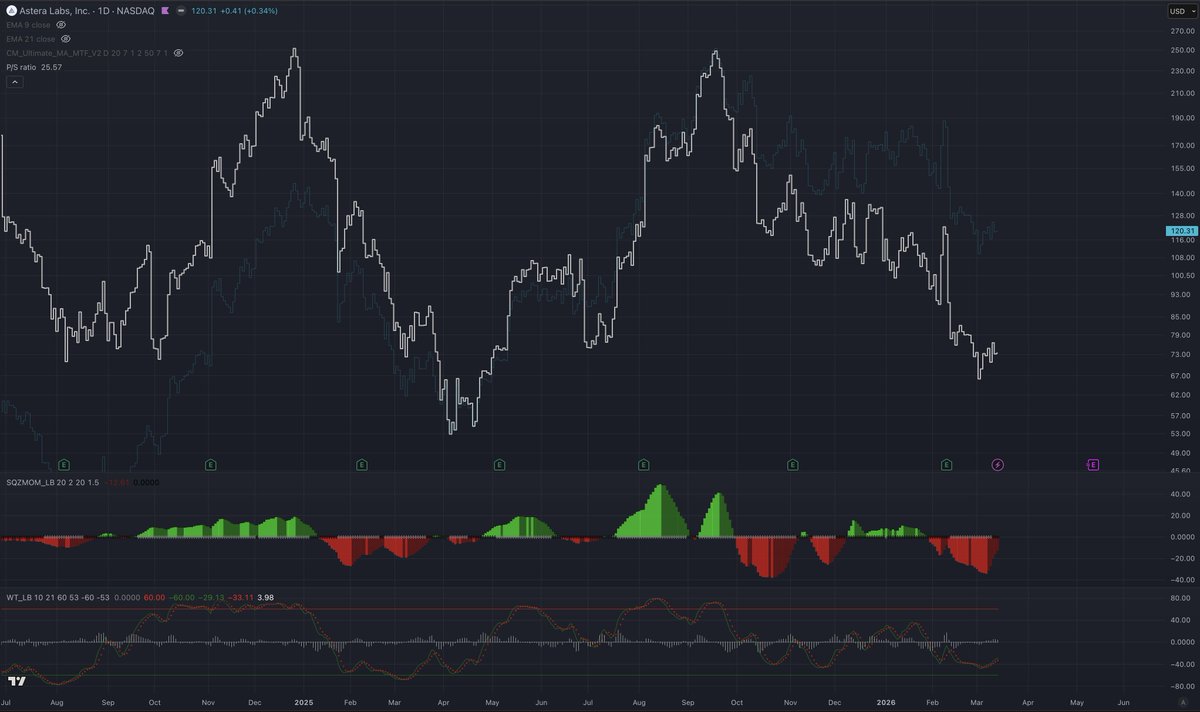This screenshot has height=712, width=1200.
Task: Click the 2025 label on time axis
Action: tap(305, 702)
